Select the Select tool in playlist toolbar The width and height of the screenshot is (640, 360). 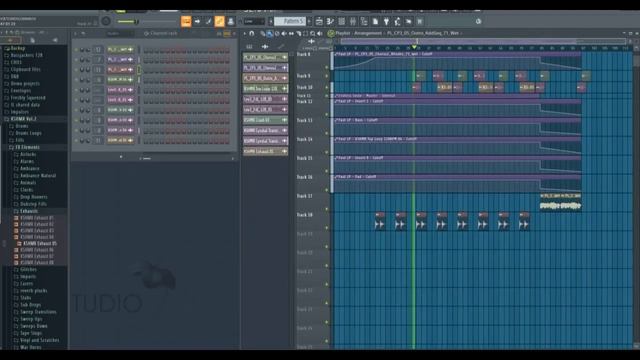(x=305, y=33)
